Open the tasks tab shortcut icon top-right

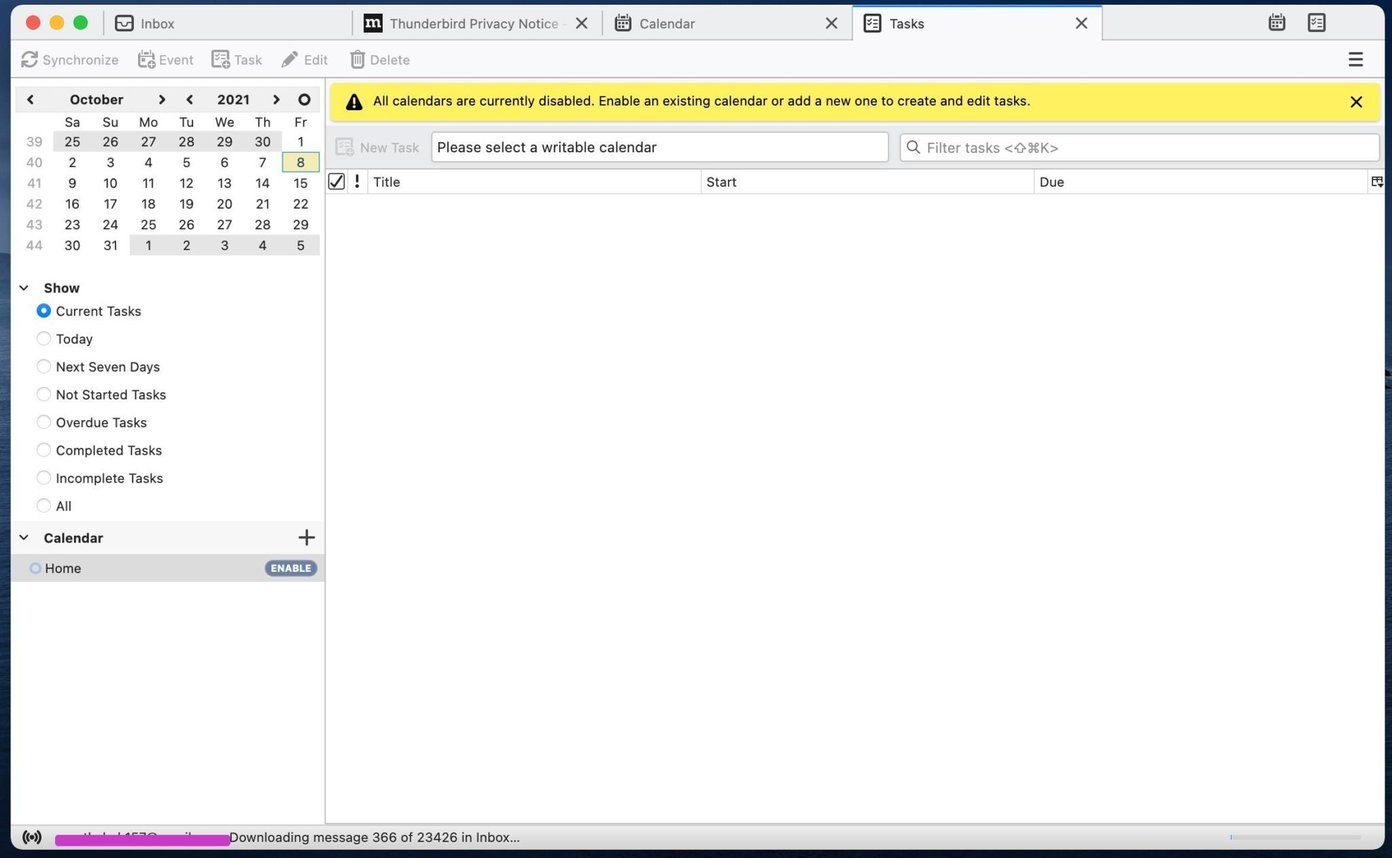coord(1316,22)
